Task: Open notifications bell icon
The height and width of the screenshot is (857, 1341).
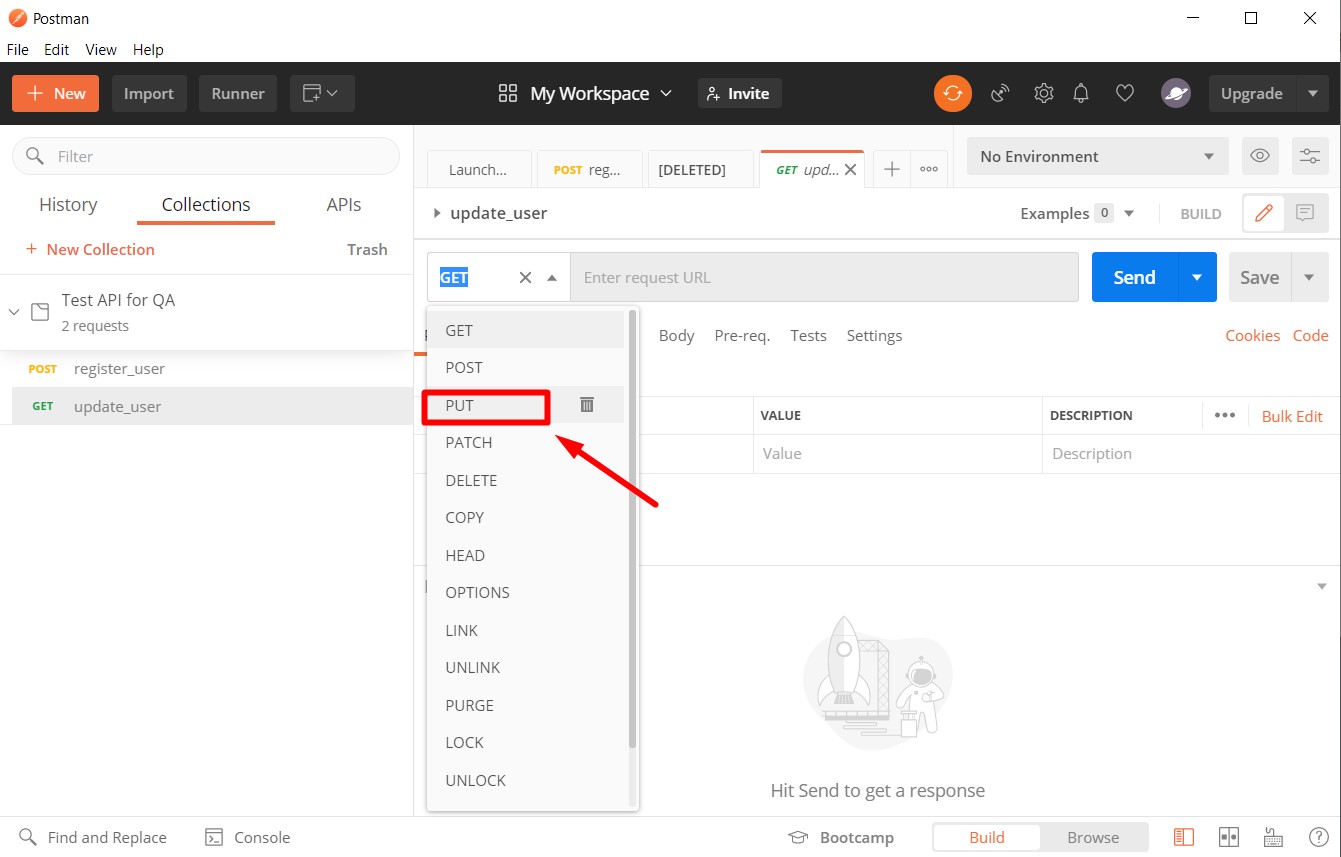Action: coord(1081,93)
